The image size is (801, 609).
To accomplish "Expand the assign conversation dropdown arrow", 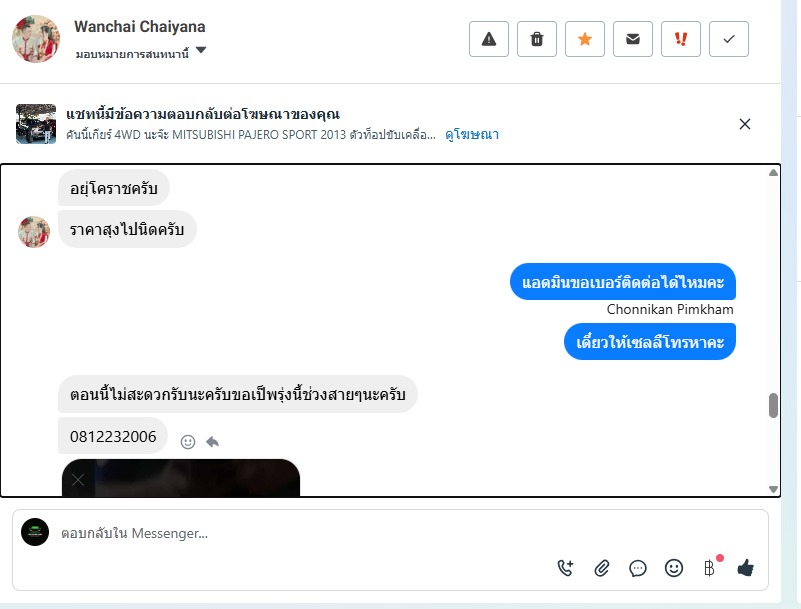I will 201,50.
